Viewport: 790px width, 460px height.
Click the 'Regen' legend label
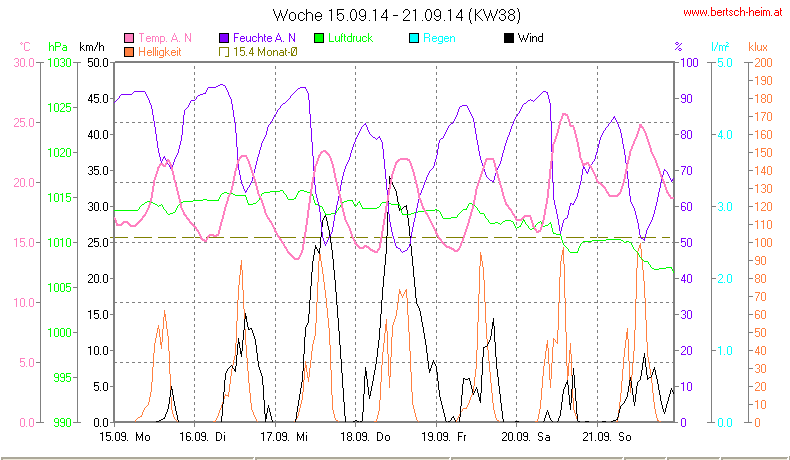click(439, 38)
